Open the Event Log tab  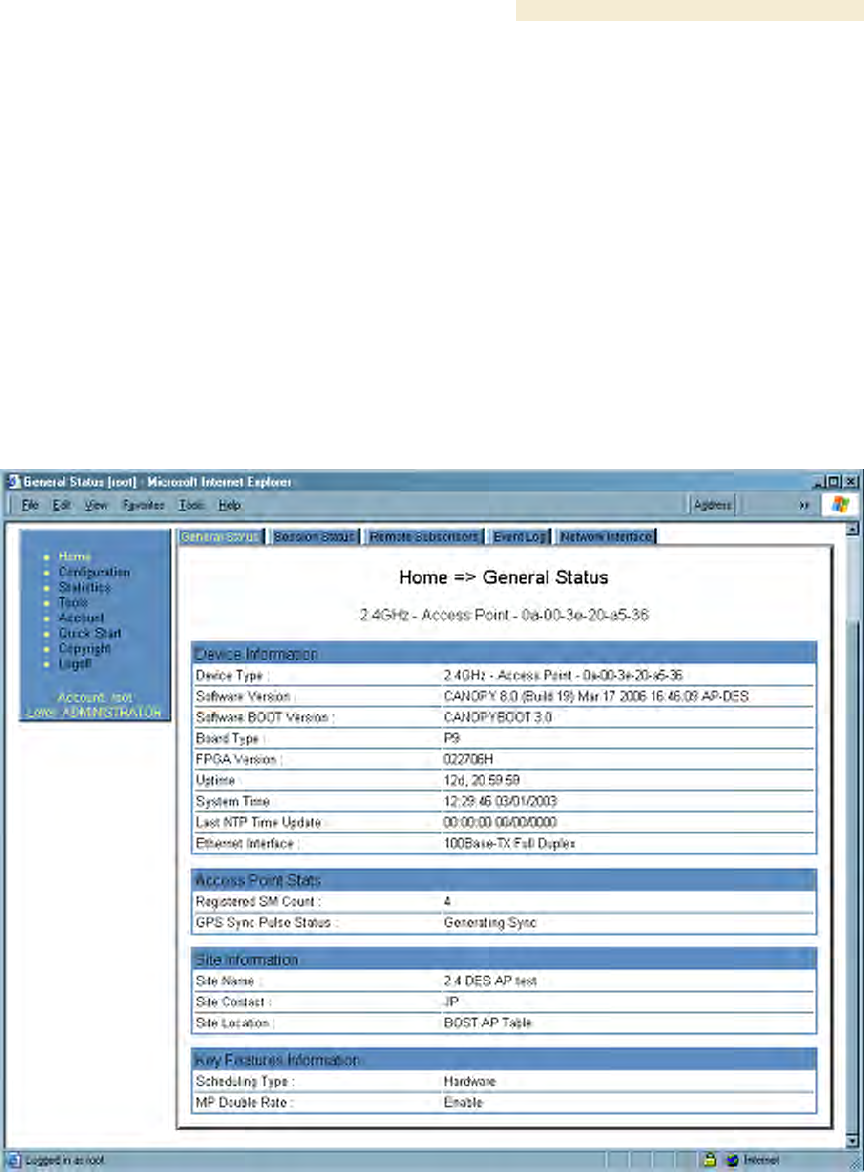519,537
